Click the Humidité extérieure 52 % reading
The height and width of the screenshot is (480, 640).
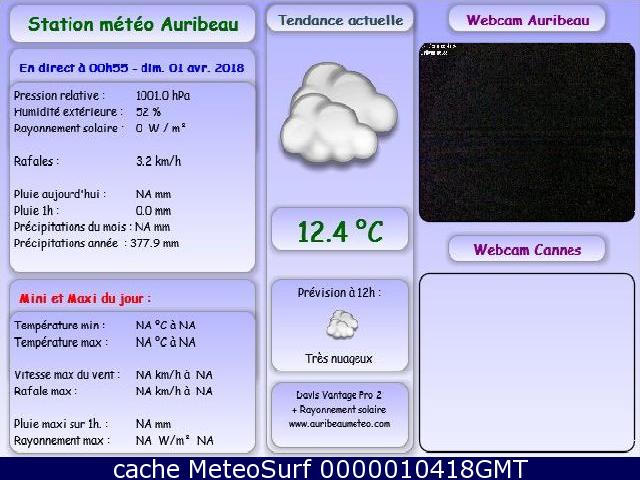(x=148, y=112)
